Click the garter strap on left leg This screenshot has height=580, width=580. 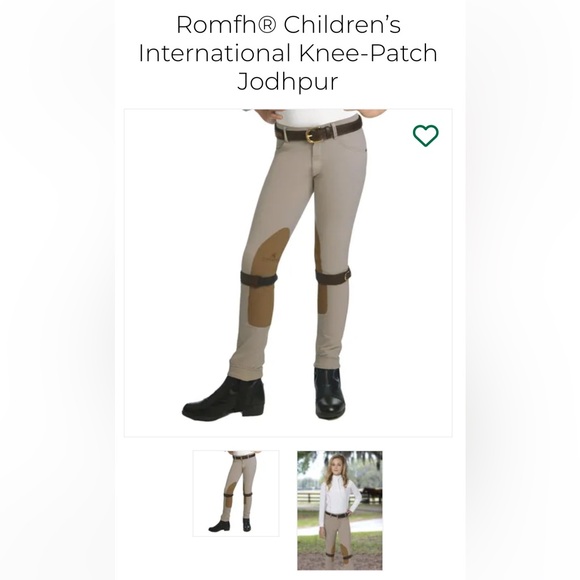point(259,279)
